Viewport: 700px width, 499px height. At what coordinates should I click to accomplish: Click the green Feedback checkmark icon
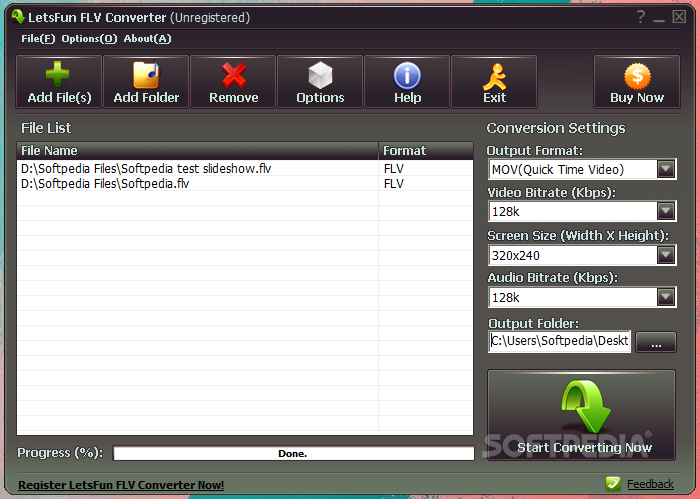613,484
